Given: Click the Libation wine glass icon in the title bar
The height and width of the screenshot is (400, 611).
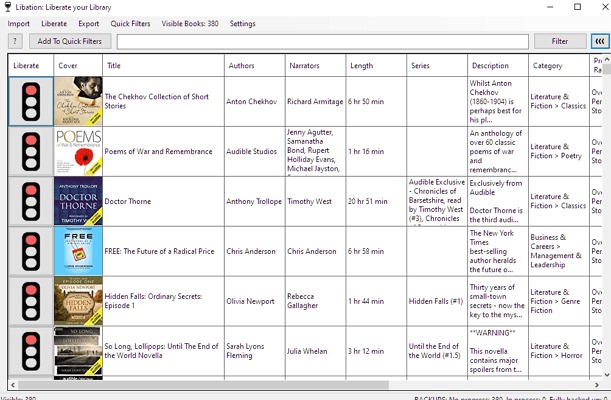Looking at the screenshot, I should coord(7,7).
